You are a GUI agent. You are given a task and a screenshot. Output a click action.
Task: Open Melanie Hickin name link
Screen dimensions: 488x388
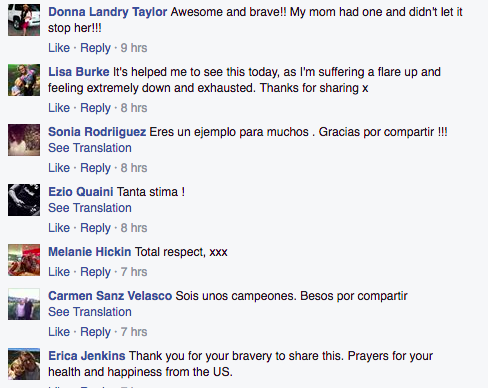pos(90,252)
